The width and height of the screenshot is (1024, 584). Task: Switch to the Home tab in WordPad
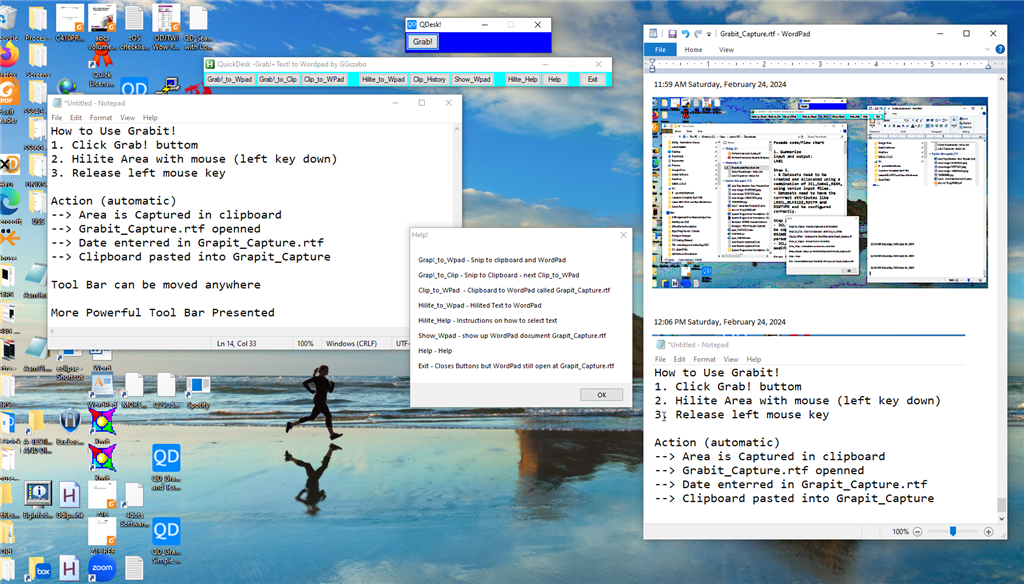tap(693, 50)
